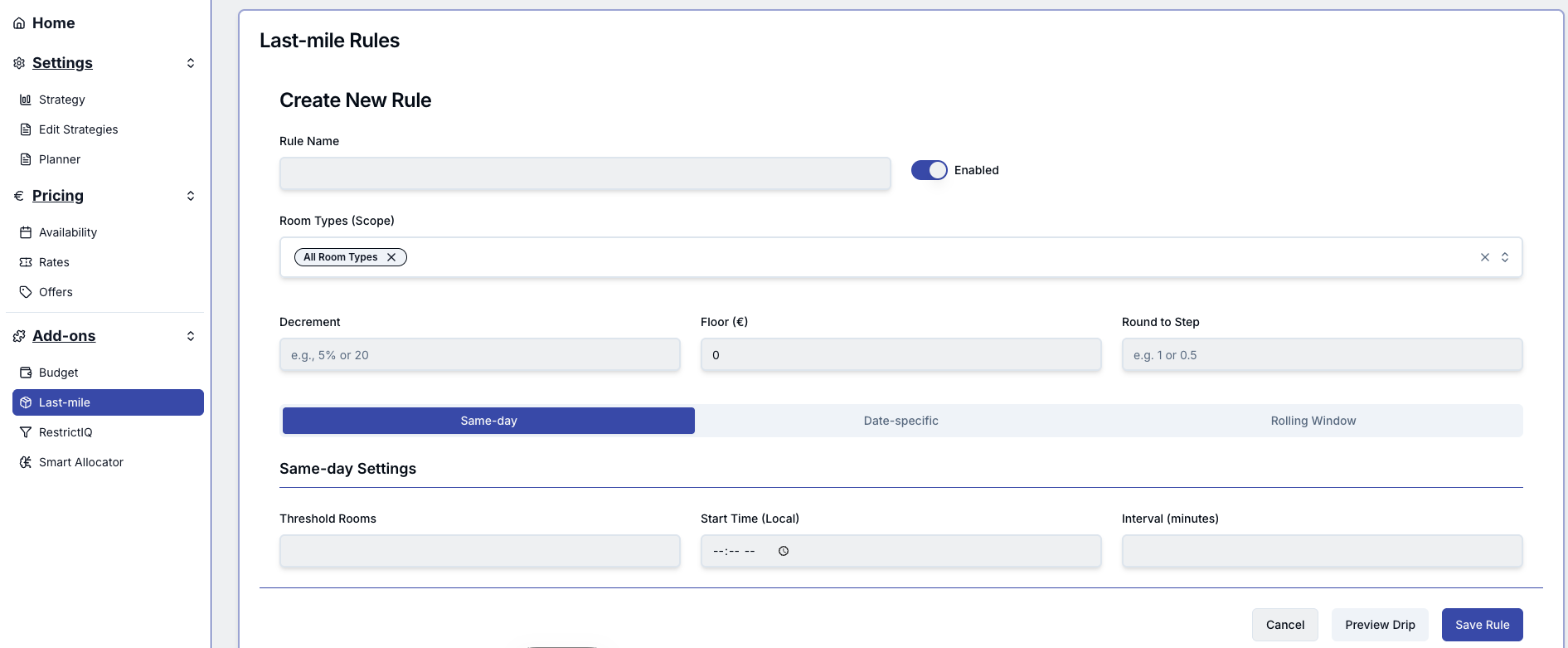Clear all Room Types selections
Image resolution: width=1568 pixels, height=648 pixels.
(1485, 257)
